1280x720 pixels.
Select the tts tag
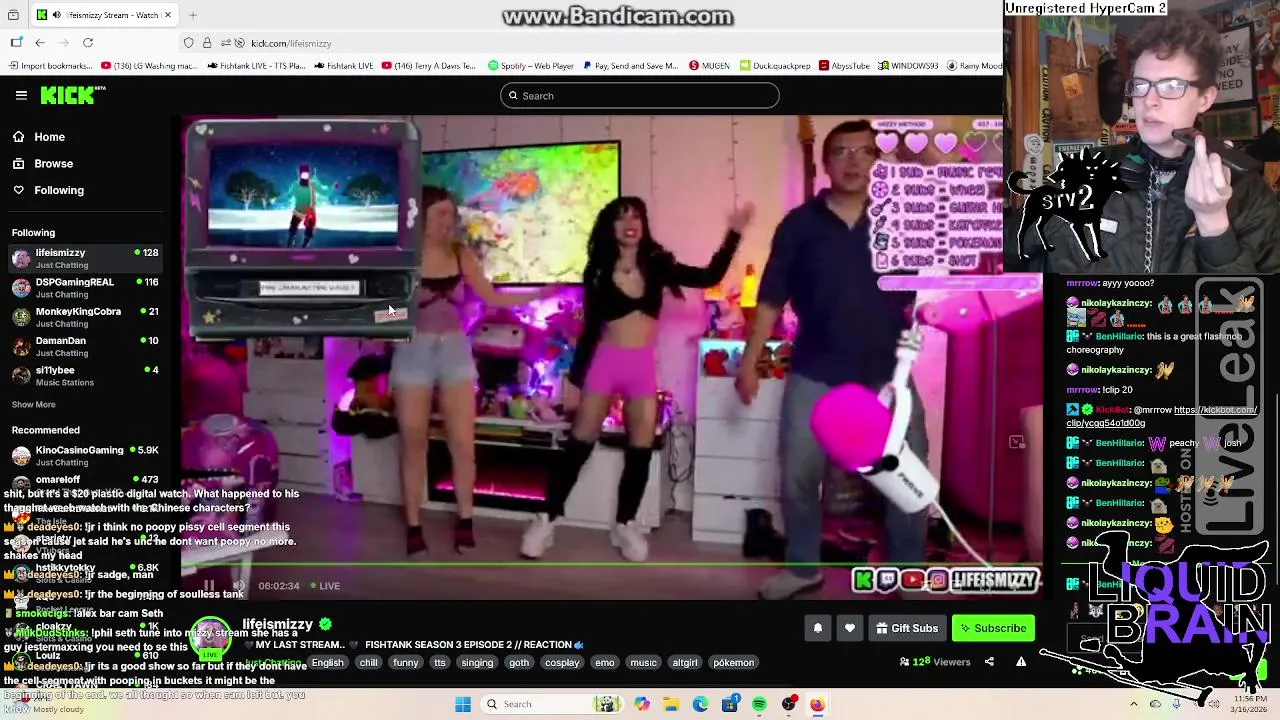tap(440, 663)
